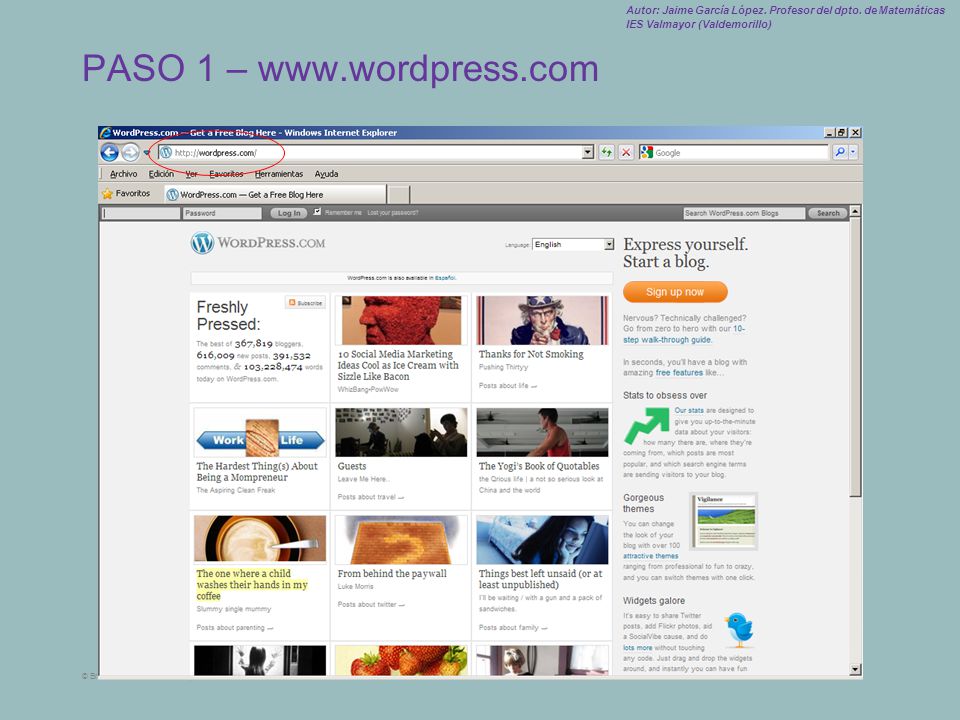Image resolution: width=960 pixels, height=720 pixels.
Task: Open 10 Social Media Marketing Ideas post
Action: coord(398,366)
